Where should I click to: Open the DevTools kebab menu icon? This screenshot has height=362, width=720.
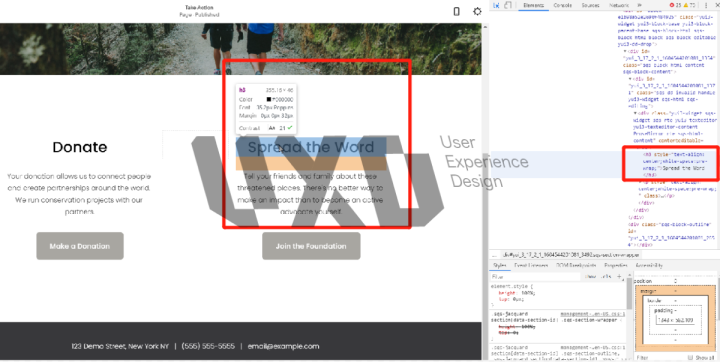click(706, 5)
